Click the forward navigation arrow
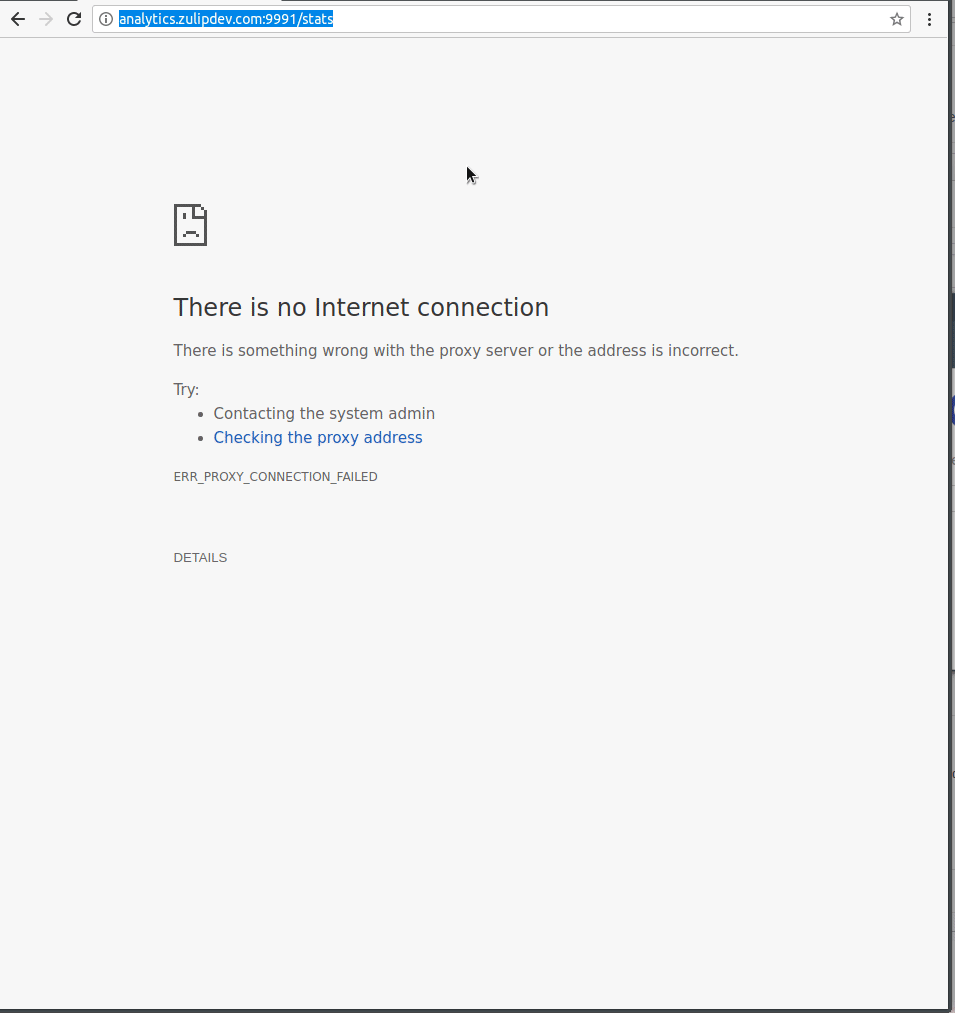The width and height of the screenshot is (955, 1013). [46, 19]
